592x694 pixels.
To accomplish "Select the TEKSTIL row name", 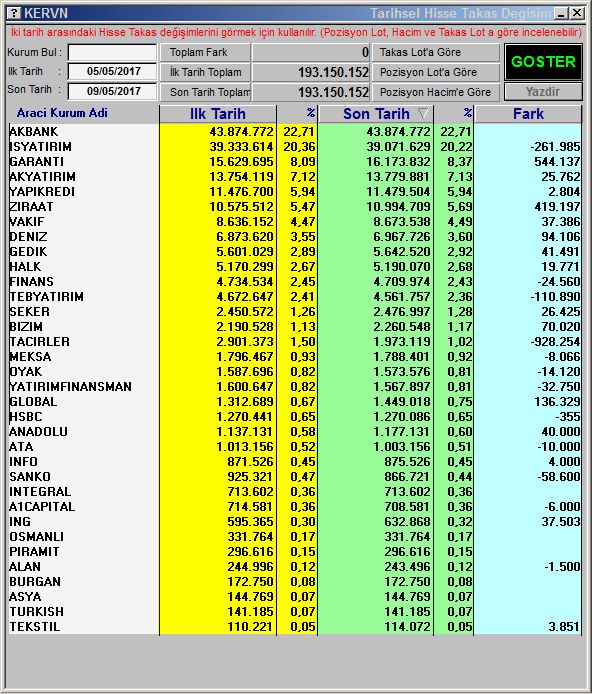I will (35, 627).
